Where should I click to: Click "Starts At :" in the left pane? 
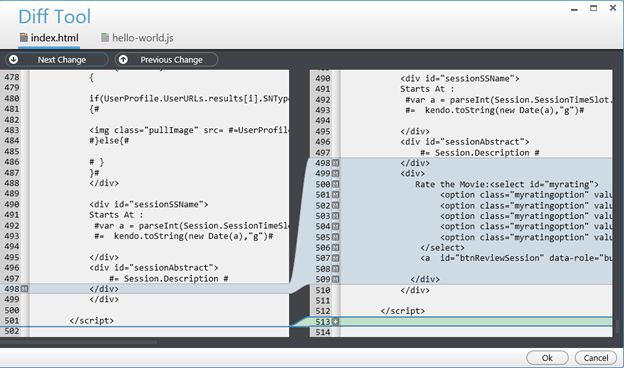pos(116,215)
